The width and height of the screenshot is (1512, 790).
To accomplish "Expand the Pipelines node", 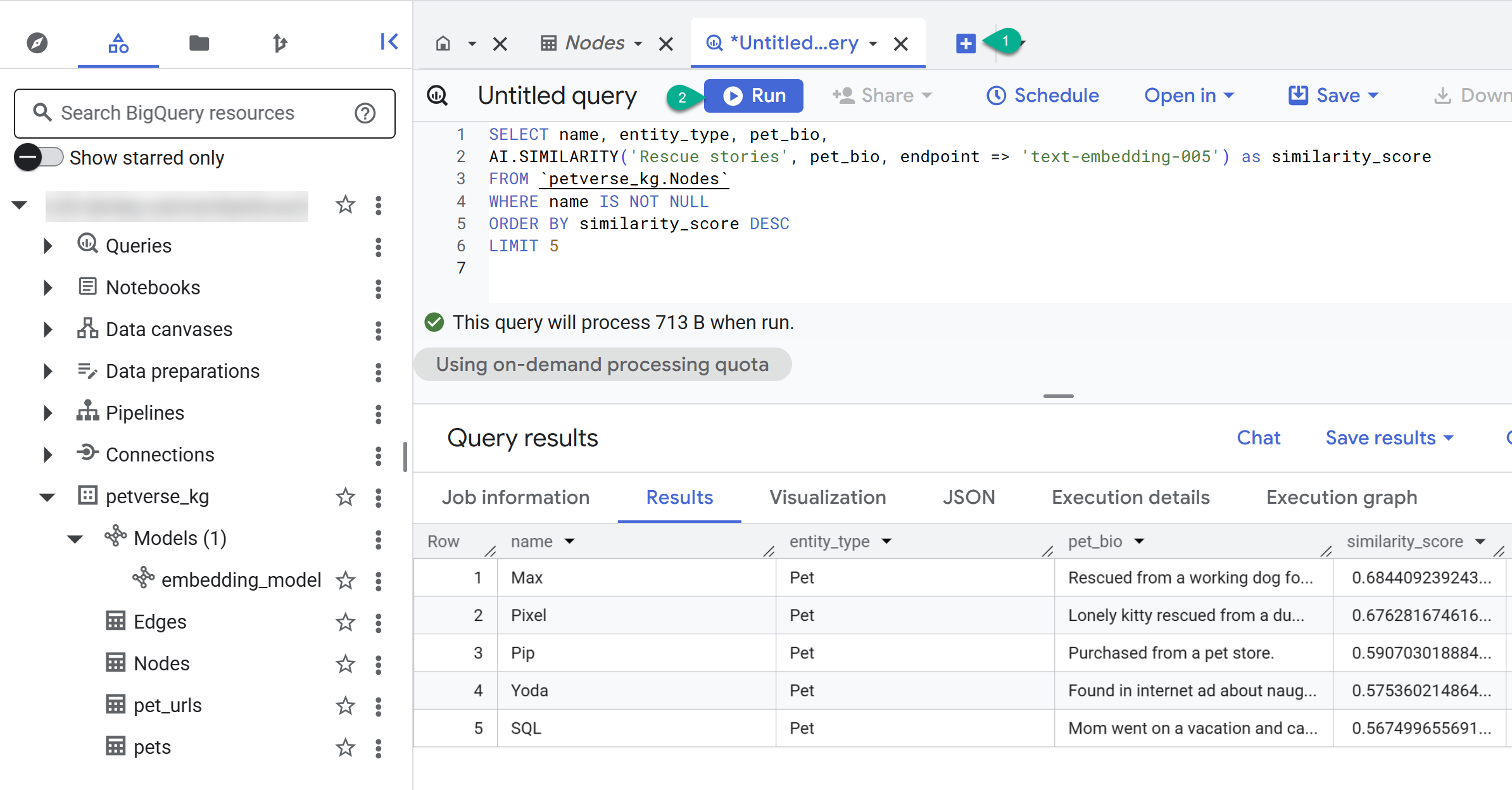I will (48, 413).
